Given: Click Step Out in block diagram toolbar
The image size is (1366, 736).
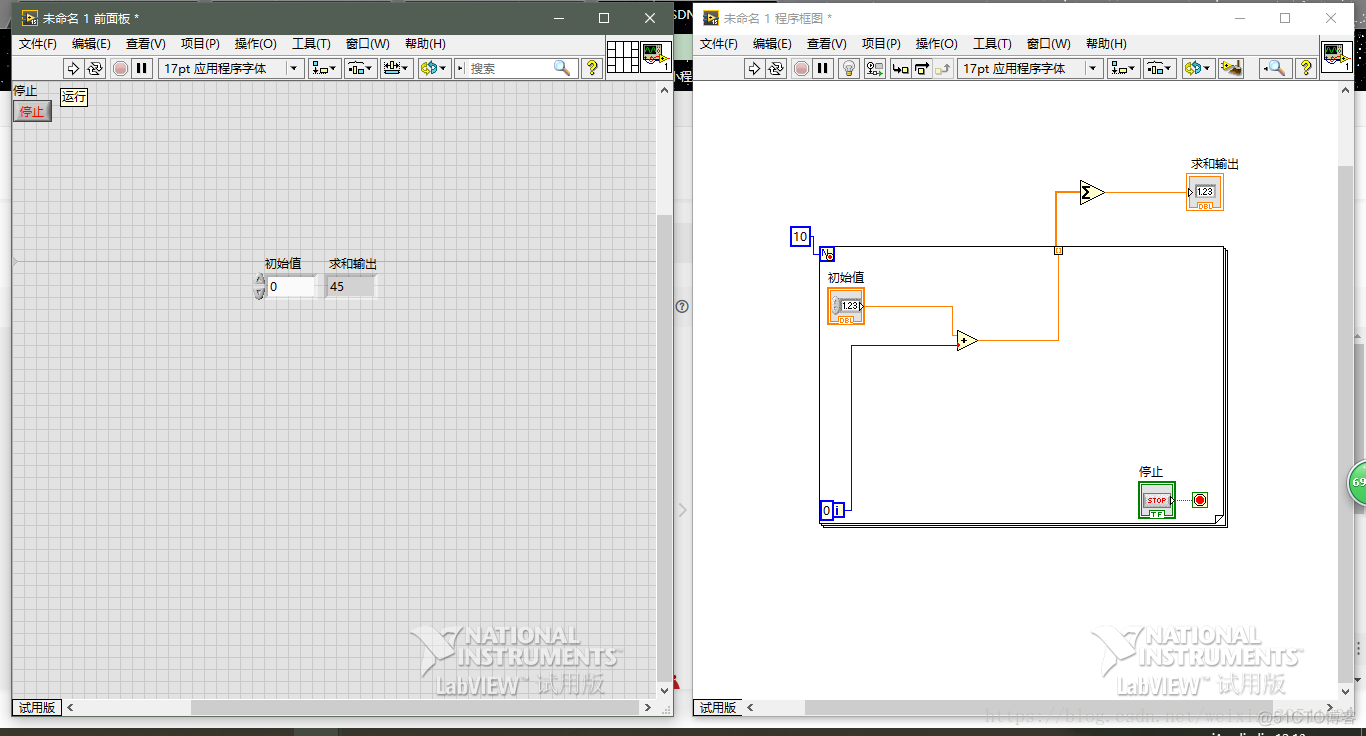Looking at the screenshot, I should coord(943,68).
